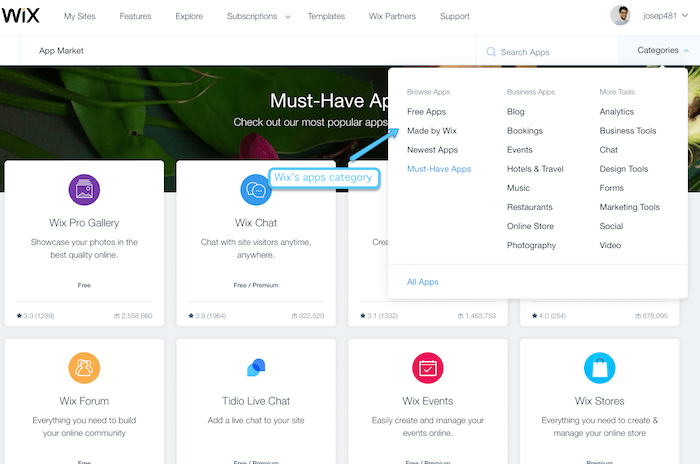The width and height of the screenshot is (700, 464).
Task: Open the Blog category
Action: (x=516, y=112)
